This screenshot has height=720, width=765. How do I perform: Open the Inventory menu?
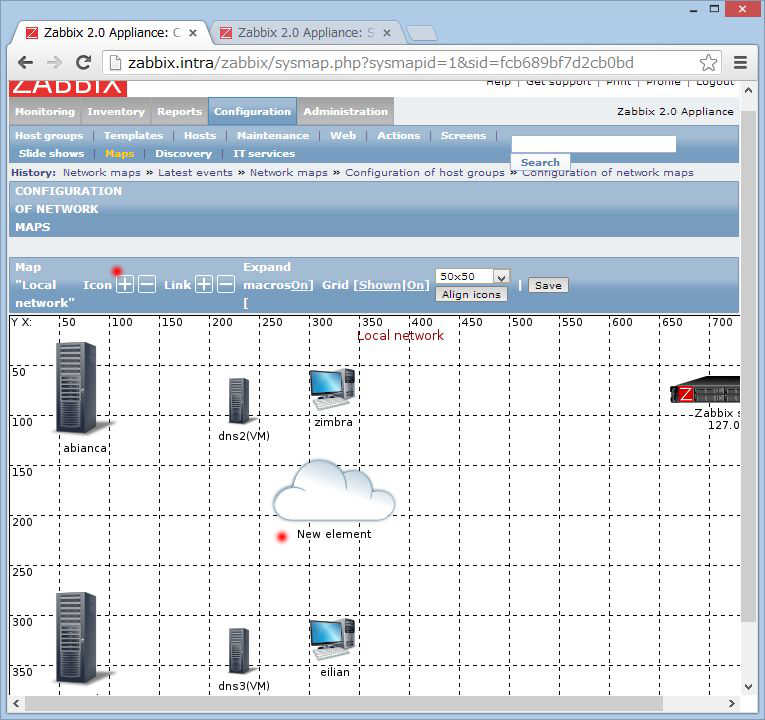(x=116, y=111)
